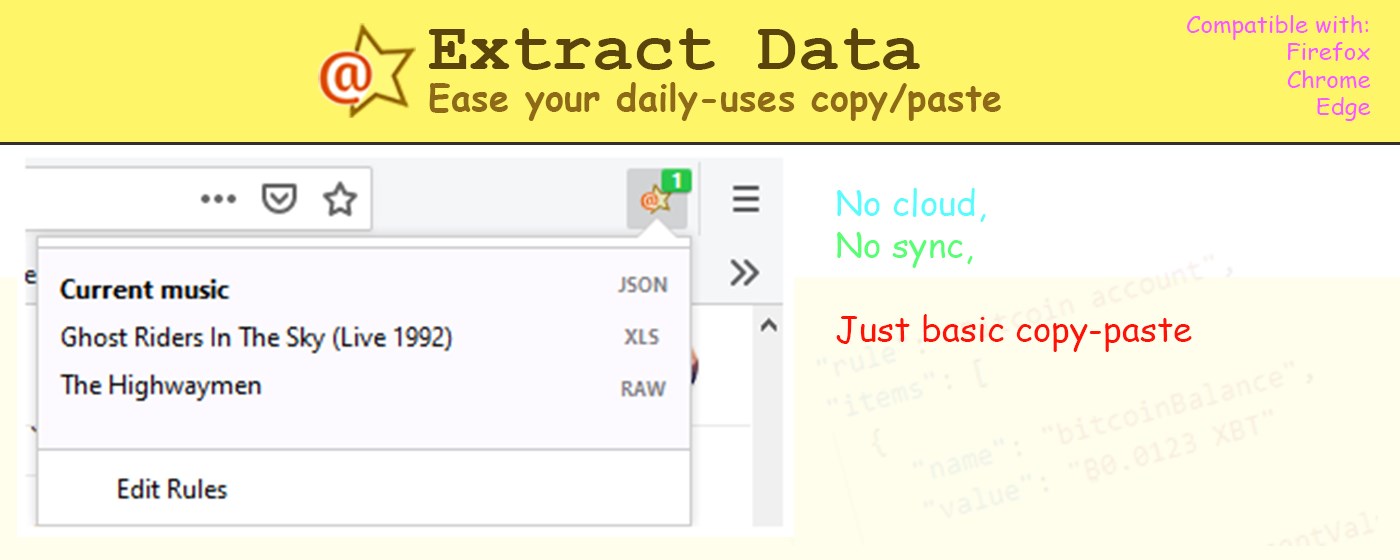
Task: Expand the double-chevron overflow toolbar button
Action: coord(744,272)
